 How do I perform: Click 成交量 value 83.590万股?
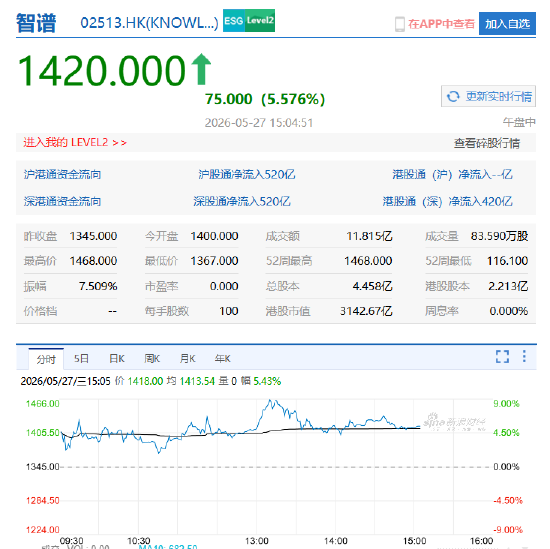499,236
